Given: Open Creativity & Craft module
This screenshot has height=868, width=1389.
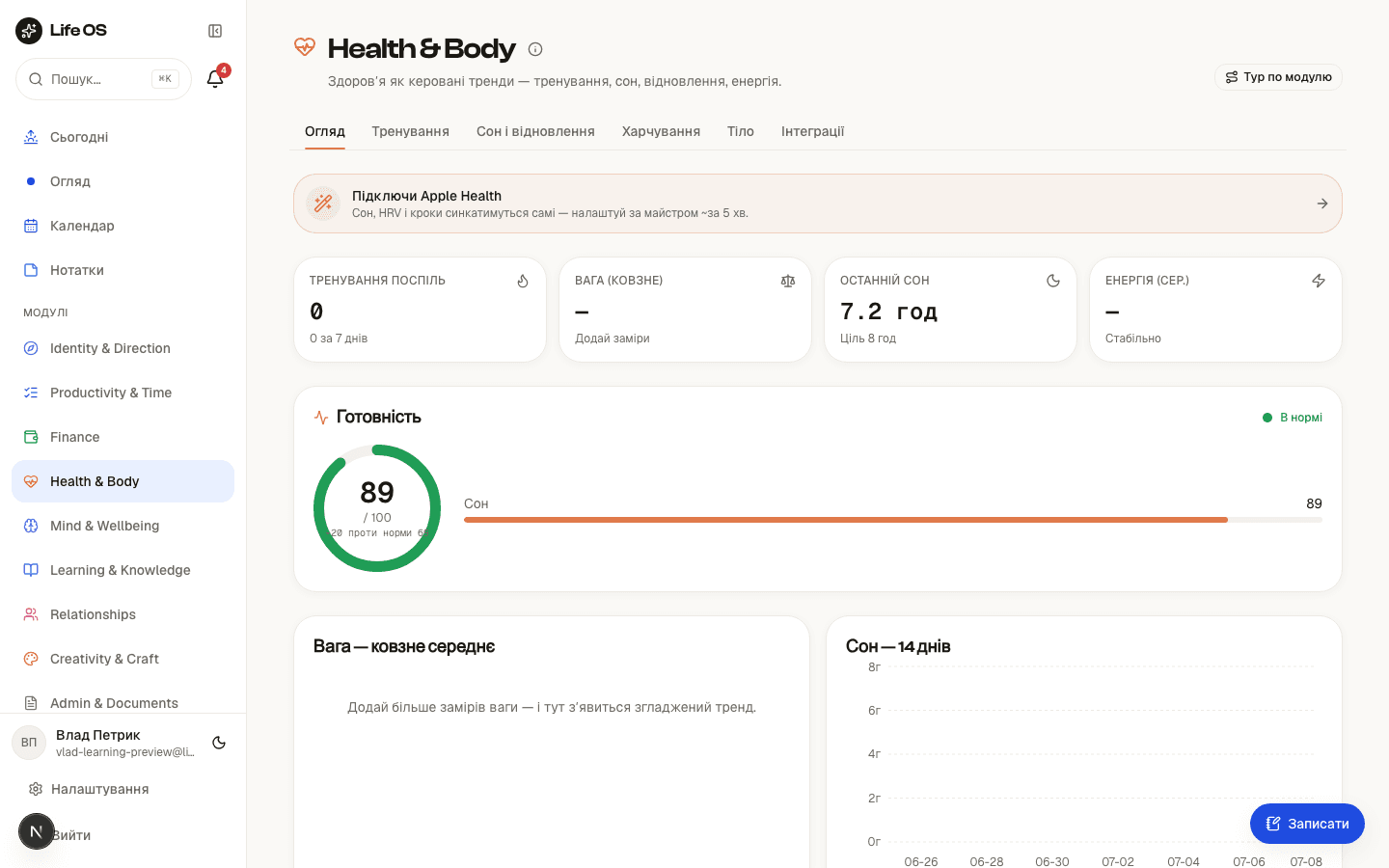Looking at the screenshot, I should pos(123,659).
